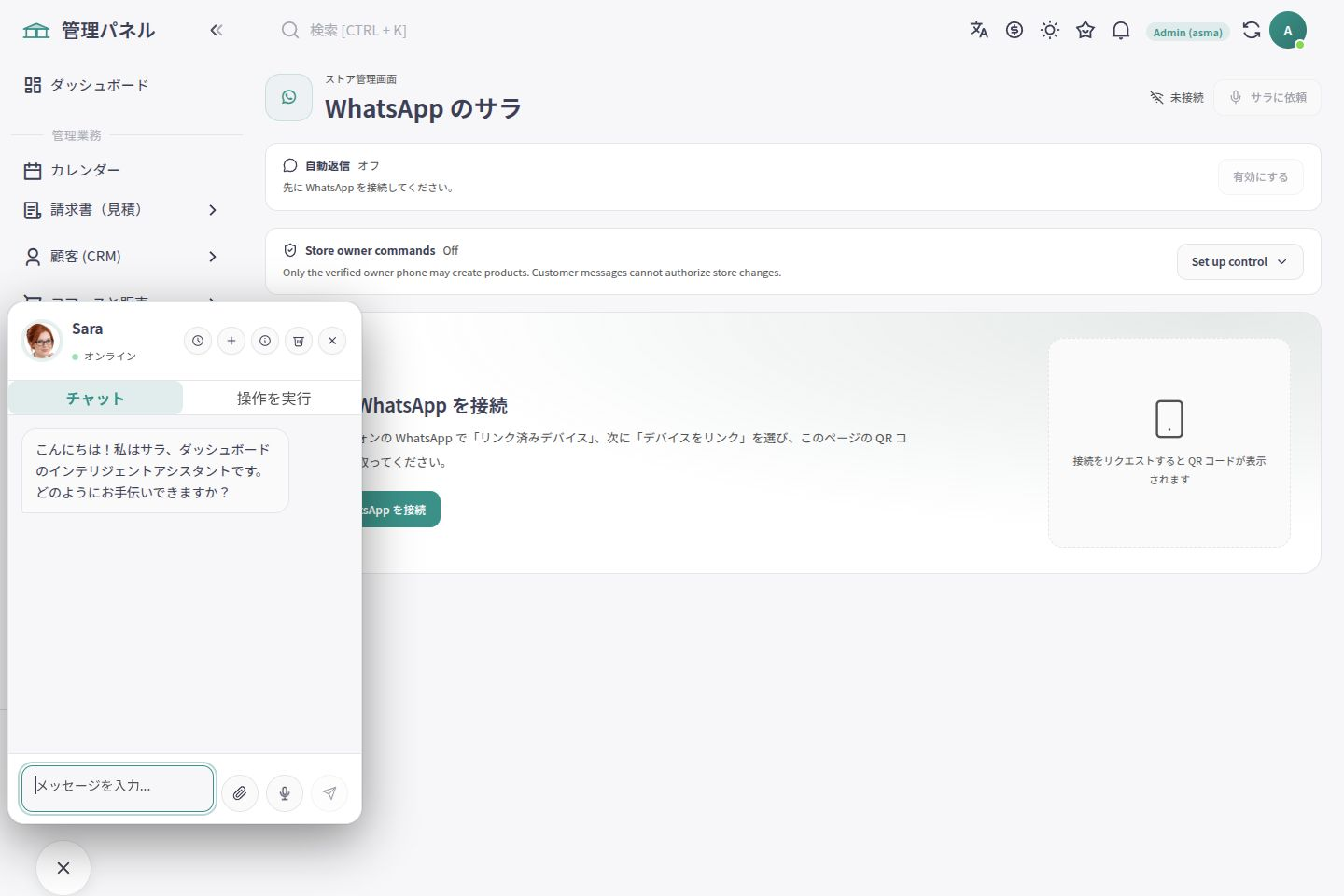The height and width of the screenshot is (896, 1344).
Task: Collapse the sidebar with the double-chevron icon
Action: click(x=217, y=30)
